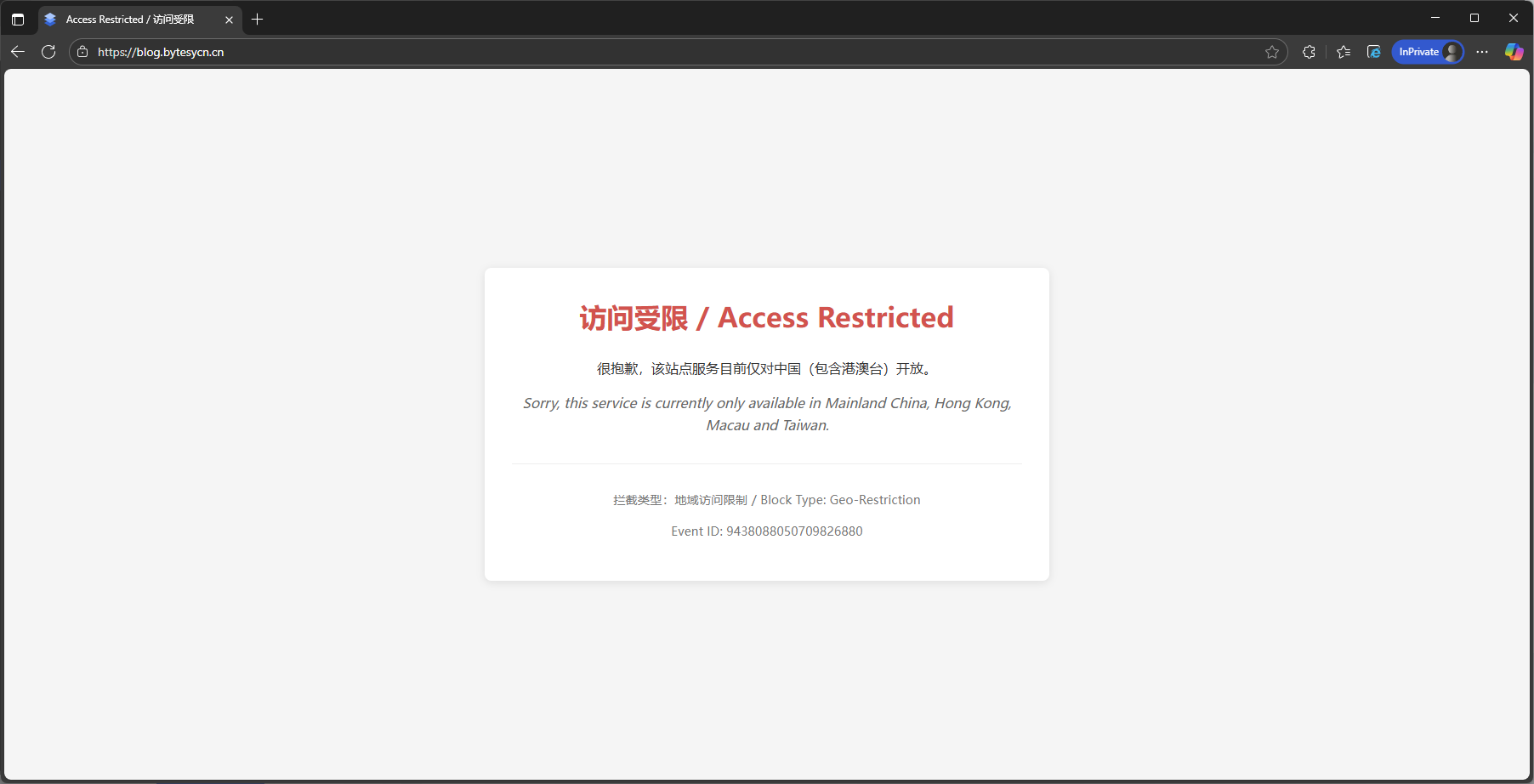Open a new tab with plus button
Viewport: 1534px width, 784px height.
[x=258, y=19]
